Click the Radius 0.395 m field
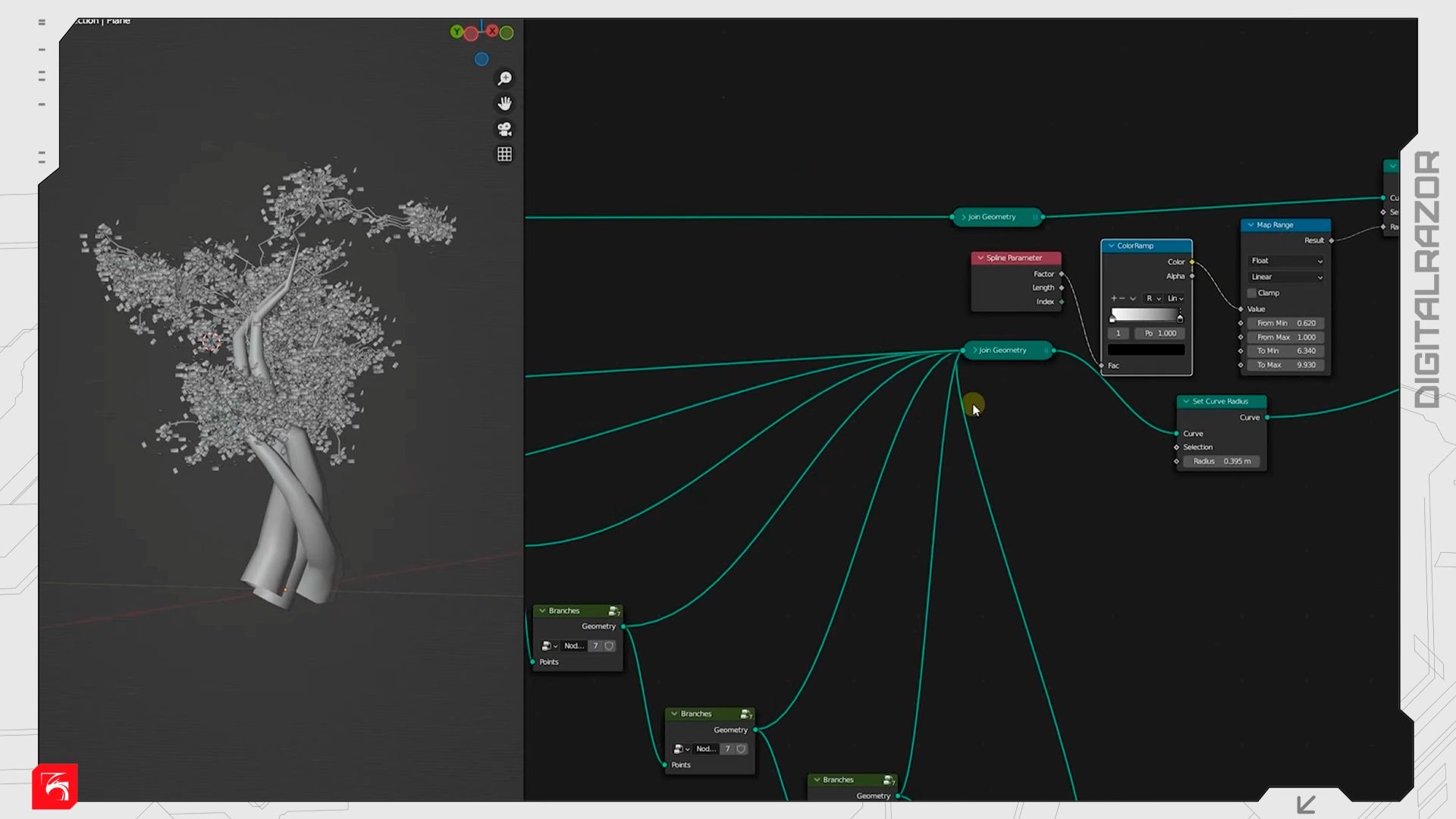This screenshot has height=819, width=1456. tap(1221, 461)
